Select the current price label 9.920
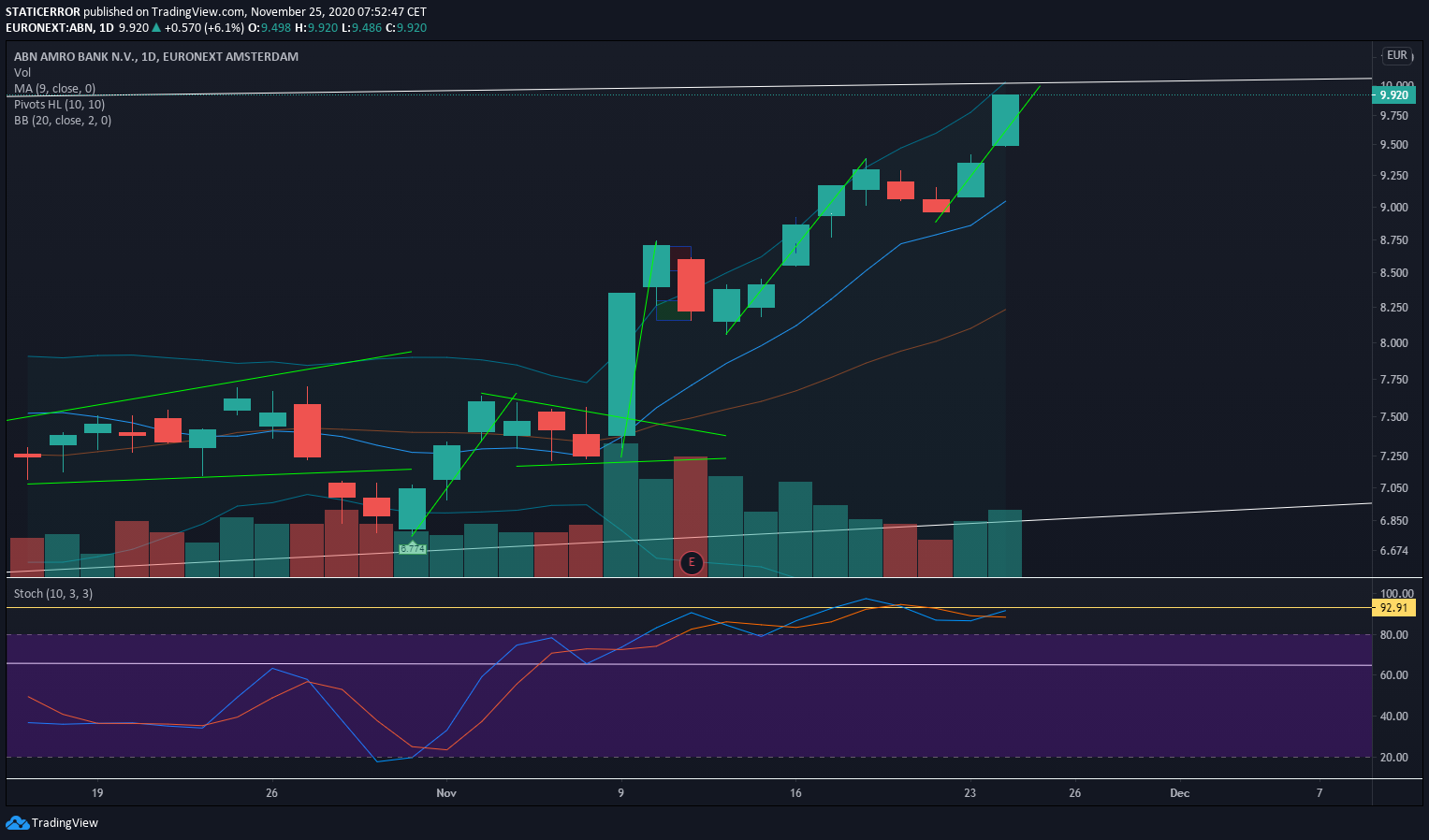The image size is (1429, 840). pos(1393,94)
